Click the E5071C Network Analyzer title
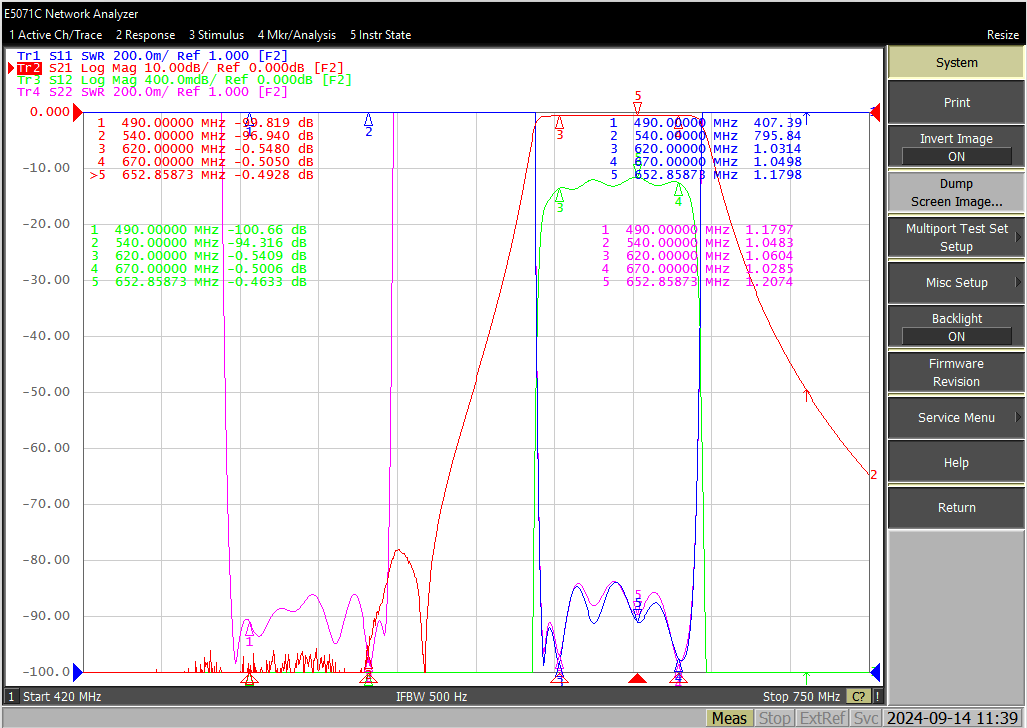The width and height of the screenshot is (1027, 728). (x=71, y=14)
